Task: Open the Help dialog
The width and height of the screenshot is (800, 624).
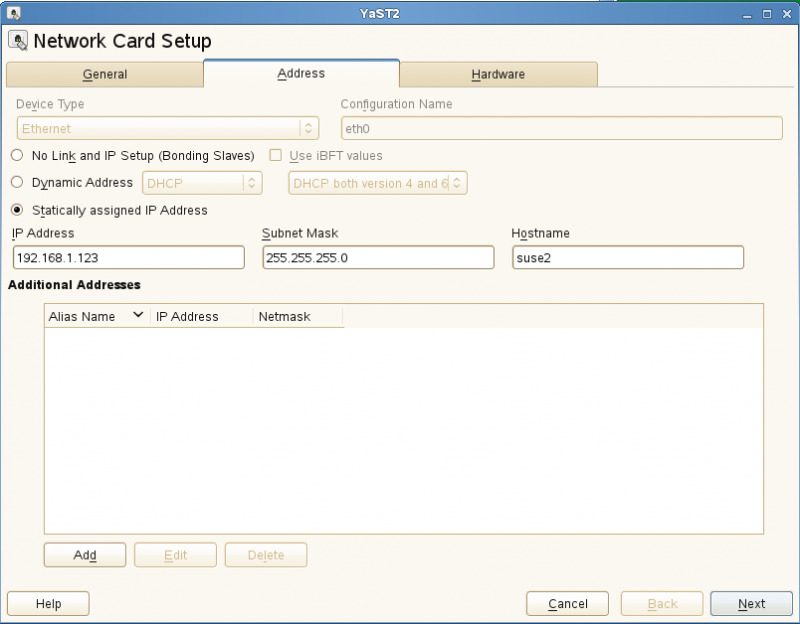Action: [x=47, y=603]
